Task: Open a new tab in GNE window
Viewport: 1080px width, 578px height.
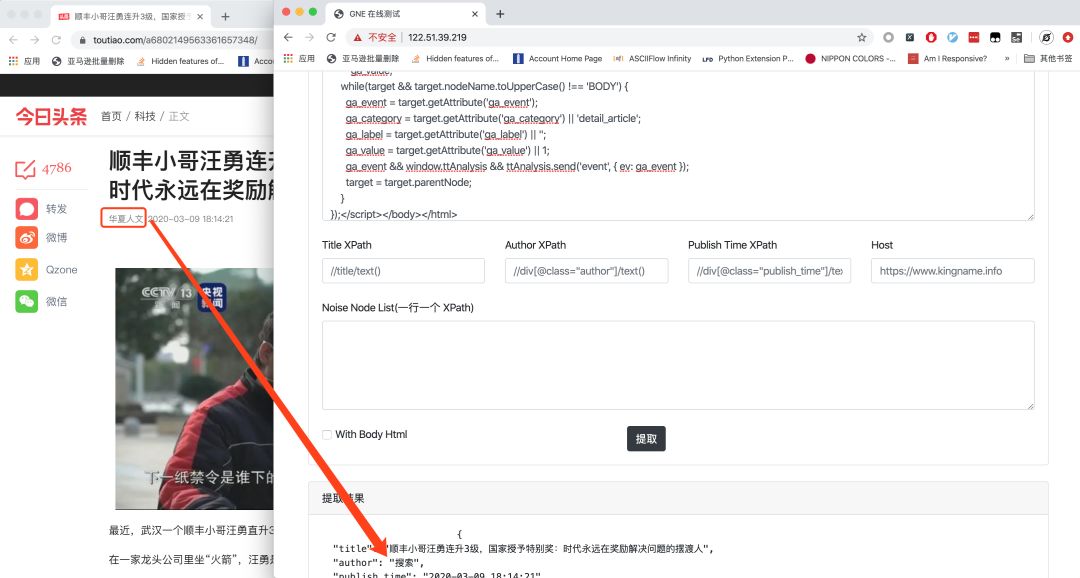Action: 500,14
